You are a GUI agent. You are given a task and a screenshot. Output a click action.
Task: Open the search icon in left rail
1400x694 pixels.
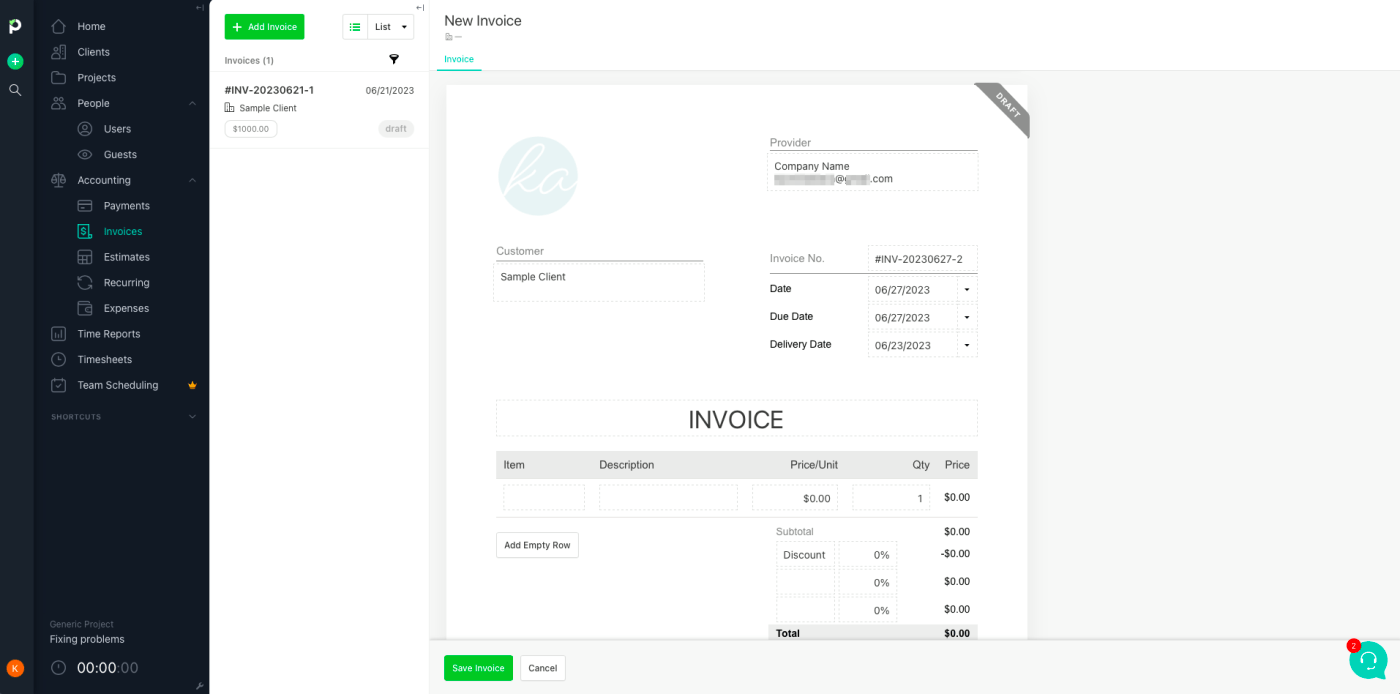pos(15,90)
